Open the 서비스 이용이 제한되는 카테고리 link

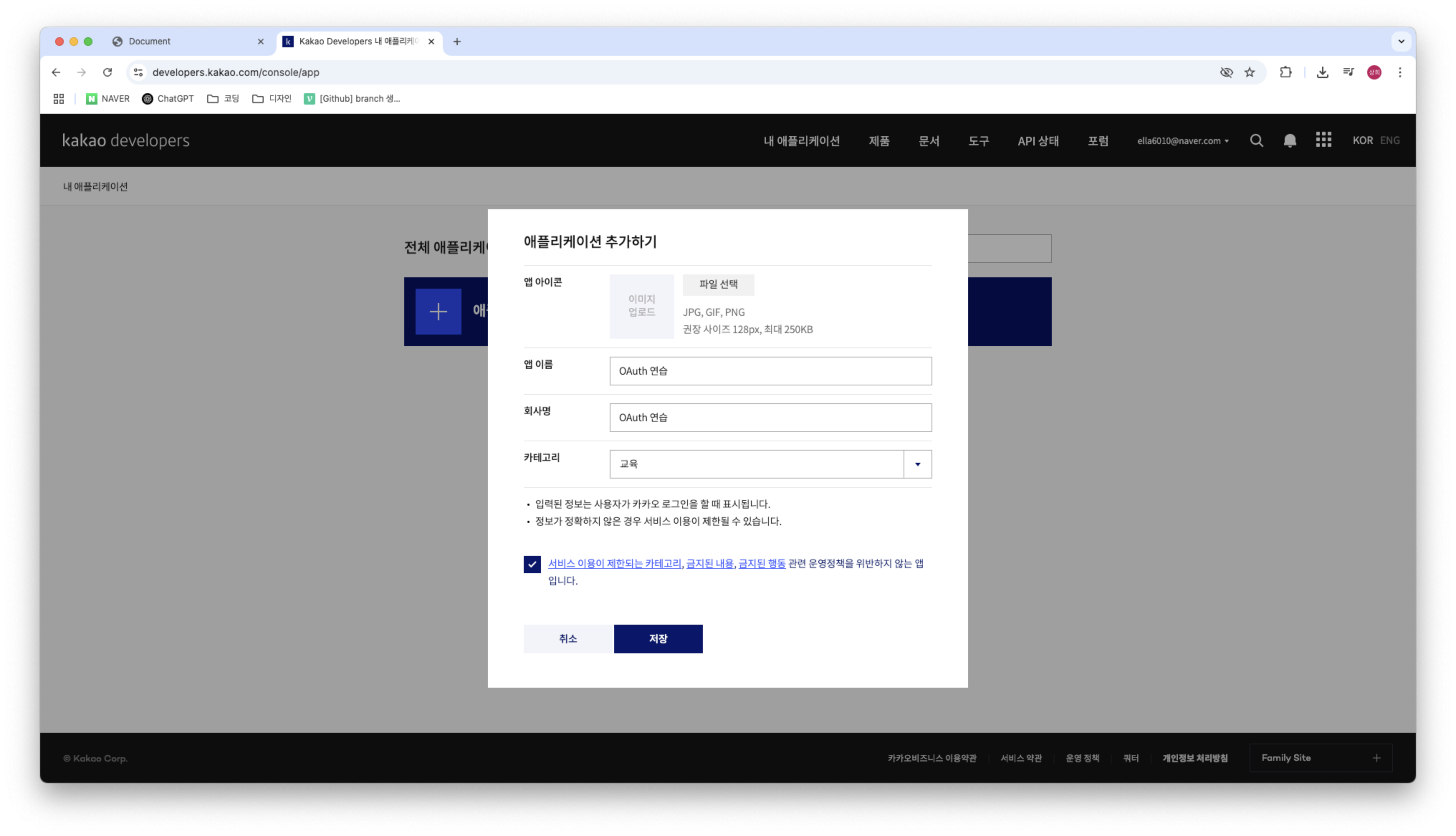coord(614,564)
